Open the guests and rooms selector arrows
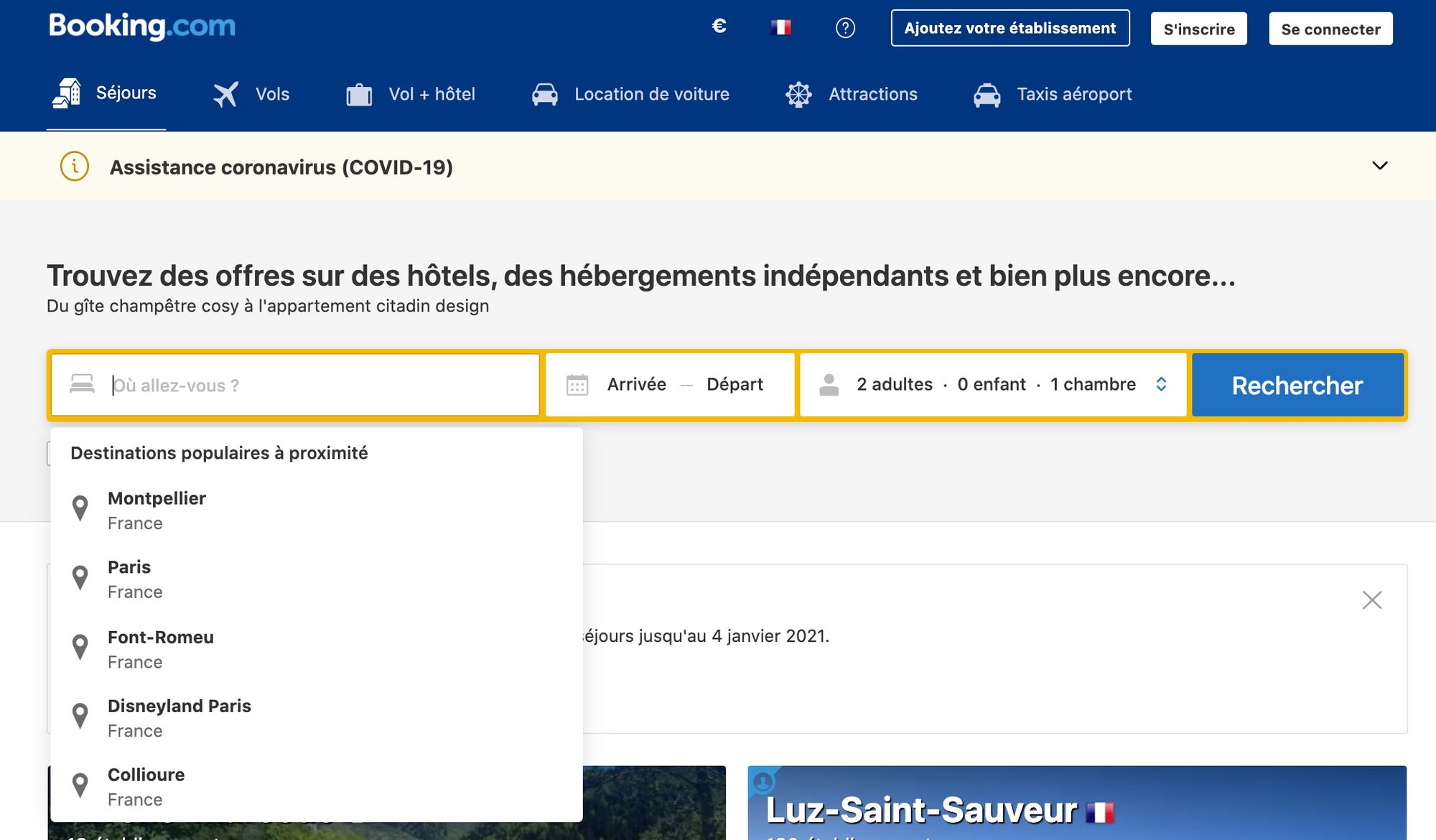 click(x=1161, y=384)
